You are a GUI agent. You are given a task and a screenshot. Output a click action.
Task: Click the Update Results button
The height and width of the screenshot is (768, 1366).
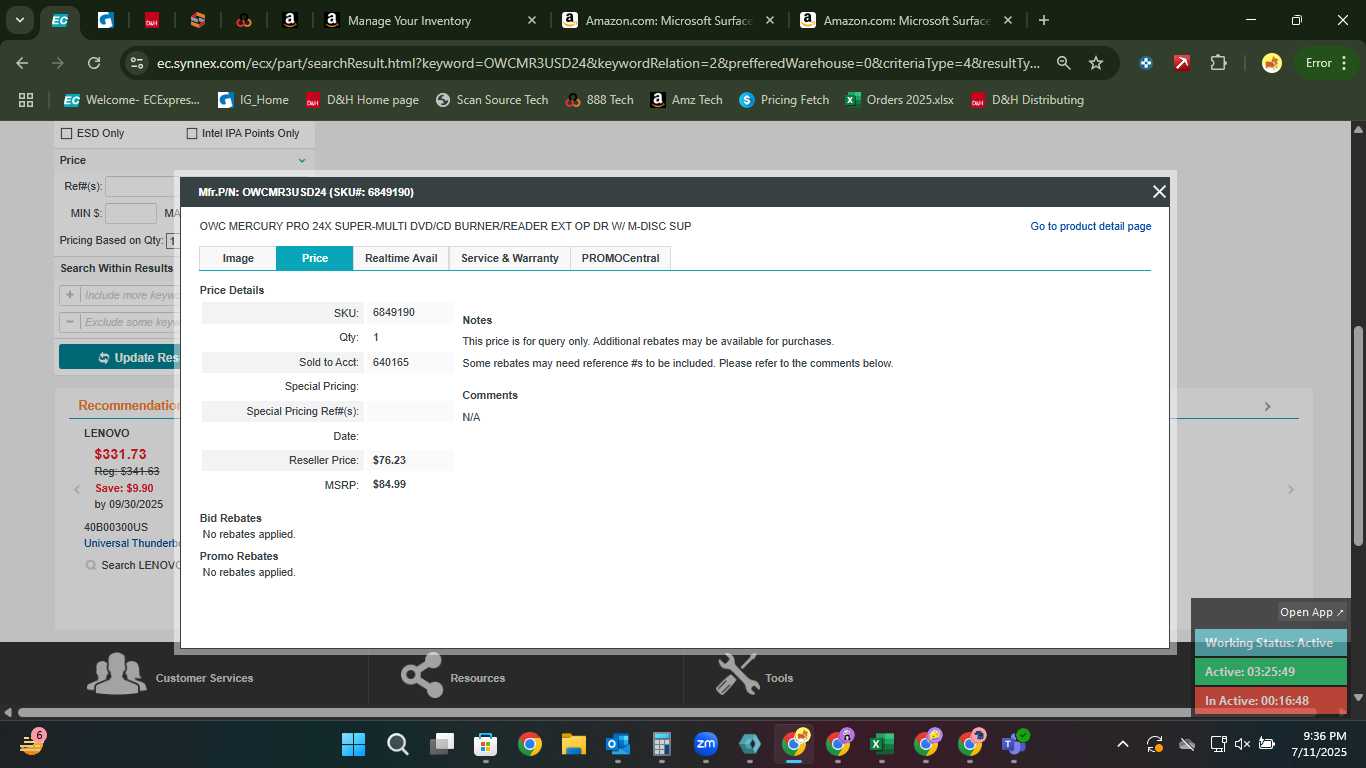click(x=120, y=357)
